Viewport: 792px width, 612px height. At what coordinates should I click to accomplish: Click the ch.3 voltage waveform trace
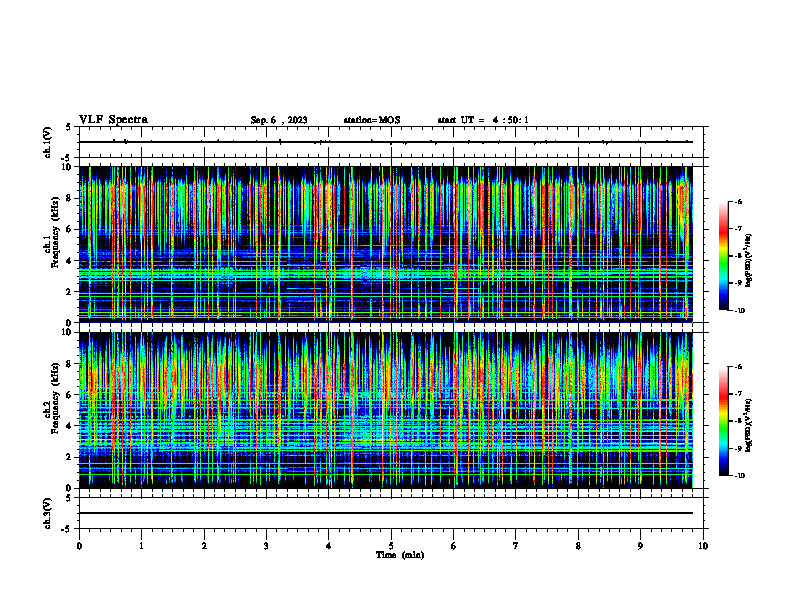385,513
